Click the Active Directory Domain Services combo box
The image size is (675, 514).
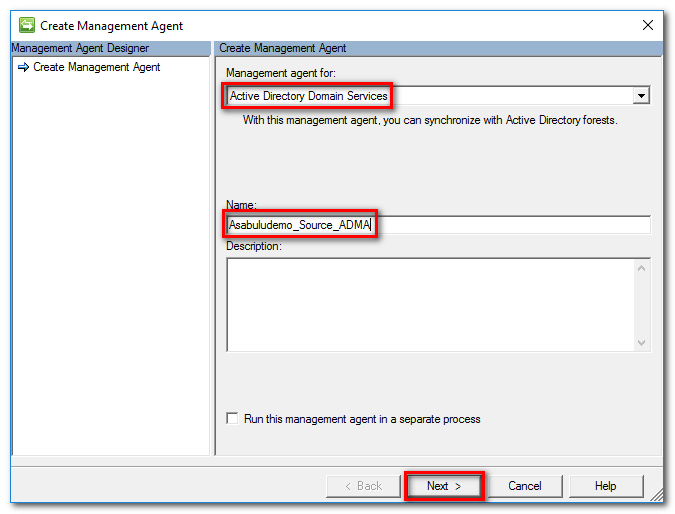(438, 96)
